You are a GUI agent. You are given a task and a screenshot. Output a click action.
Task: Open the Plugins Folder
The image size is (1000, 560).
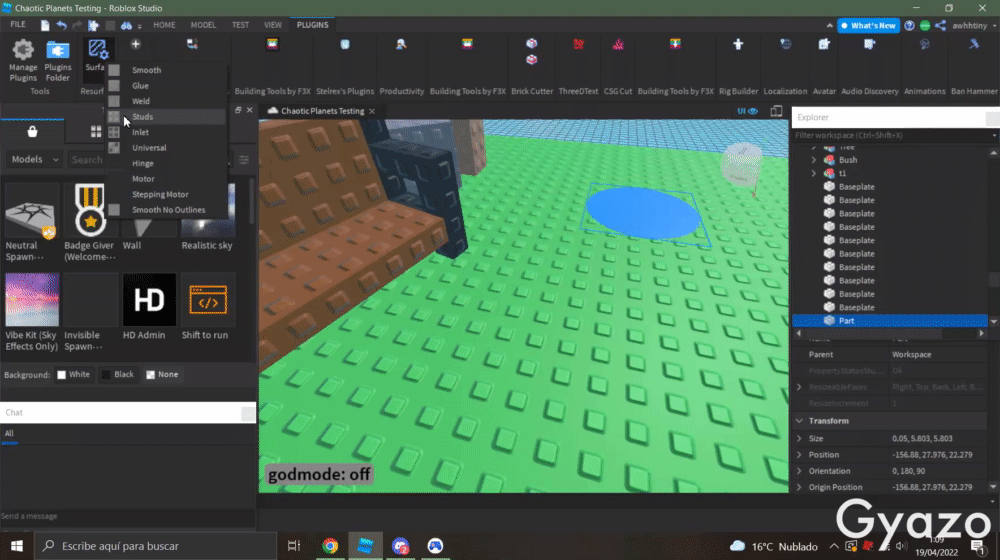click(x=57, y=60)
